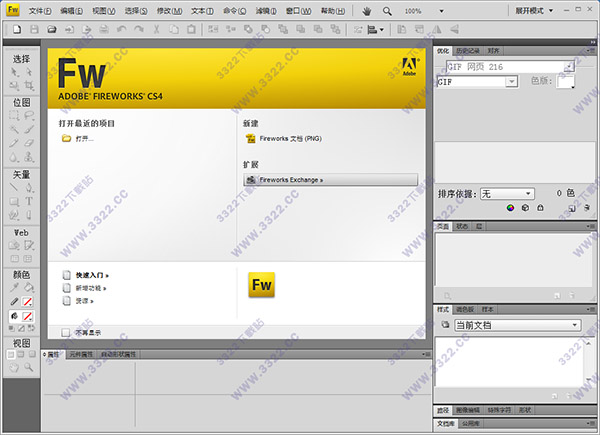Select the Subselection tool

click(29, 72)
